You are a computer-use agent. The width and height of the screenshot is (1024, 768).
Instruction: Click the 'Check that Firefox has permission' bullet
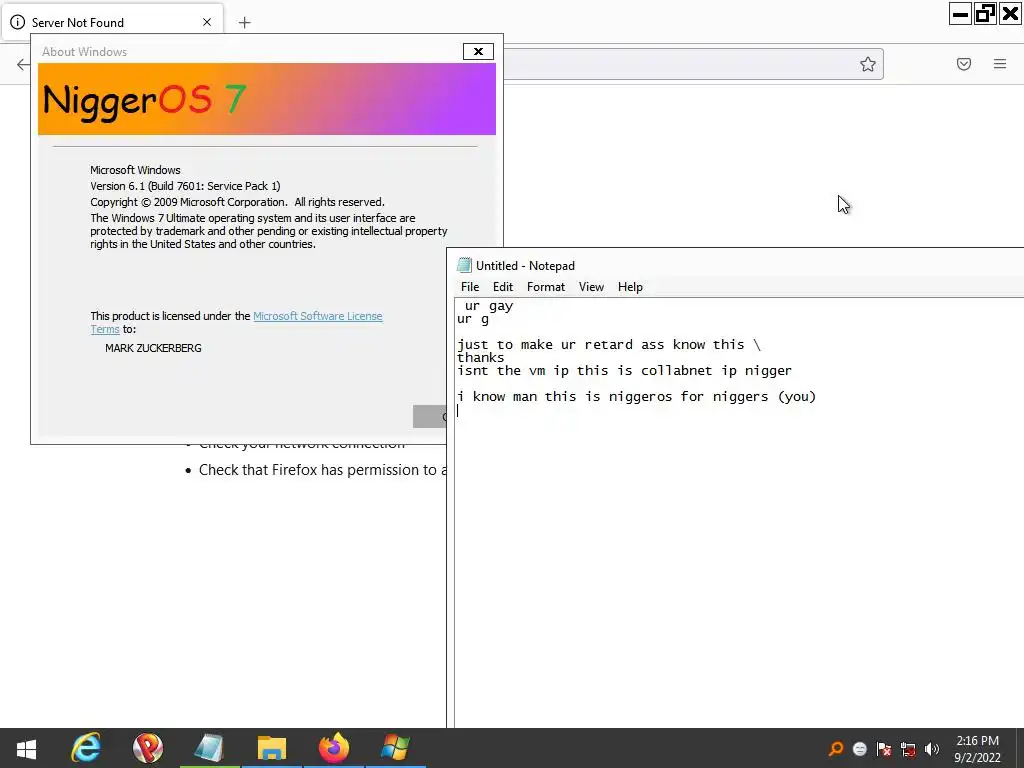[316, 470]
